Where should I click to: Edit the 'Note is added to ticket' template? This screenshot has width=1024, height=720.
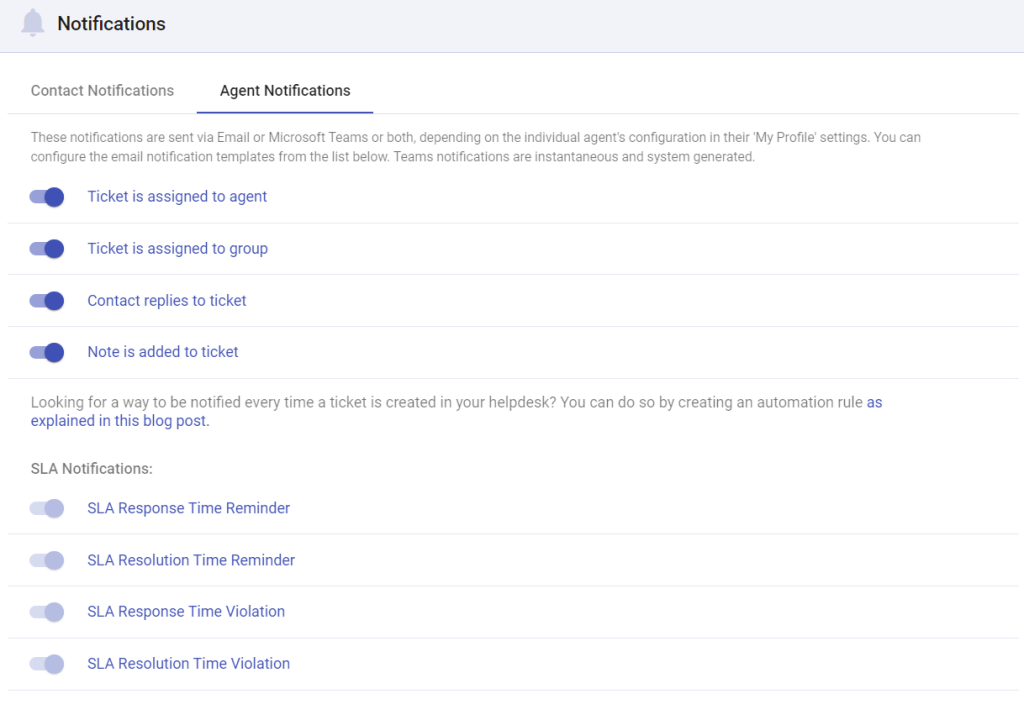162,352
